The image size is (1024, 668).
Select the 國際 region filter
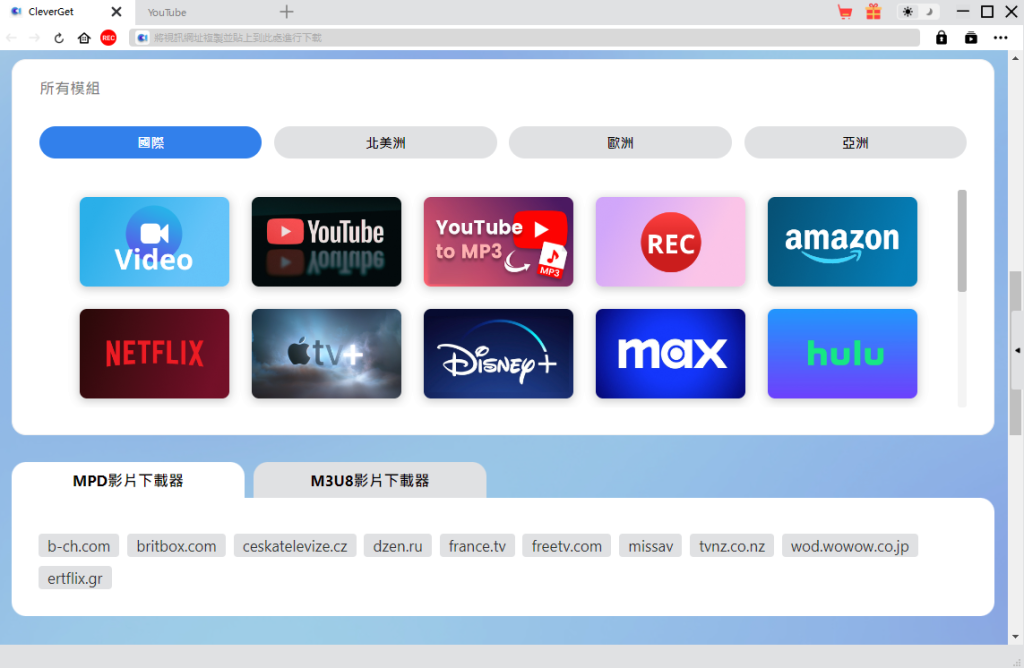150,142
